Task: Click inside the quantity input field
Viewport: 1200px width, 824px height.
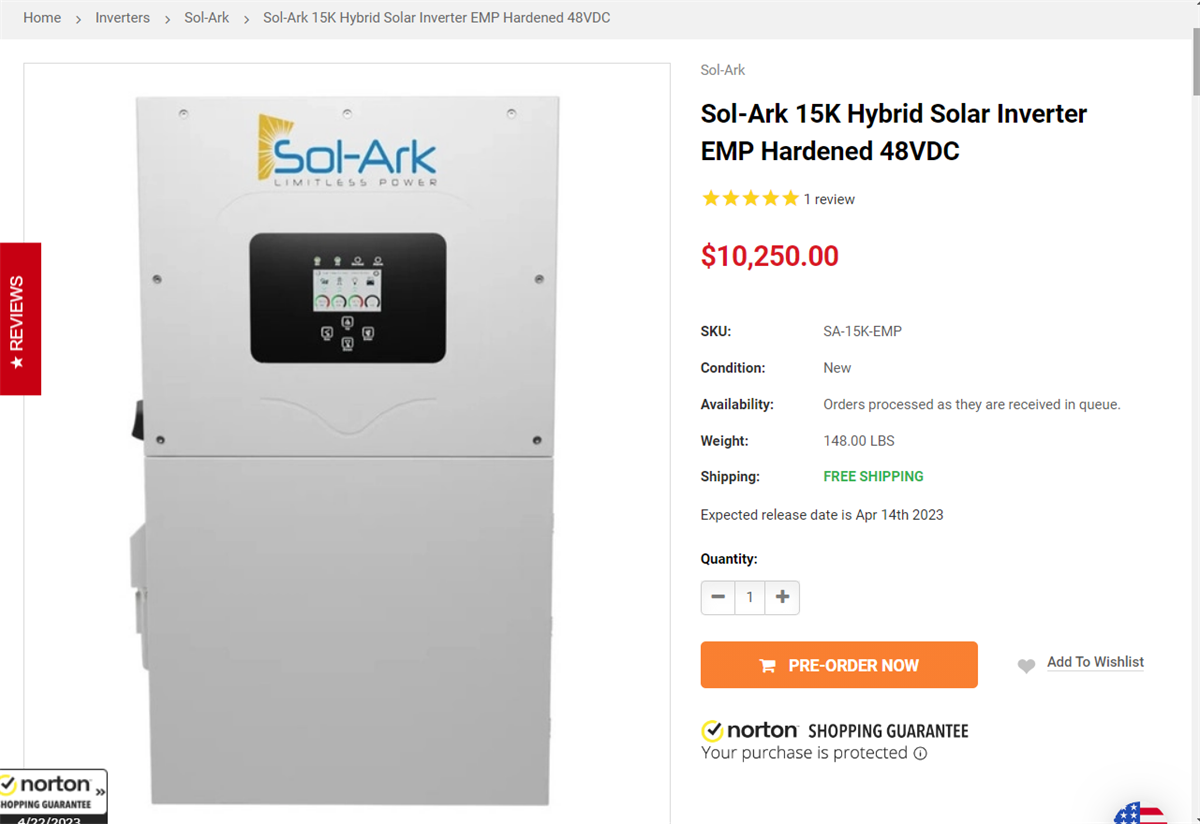Action: pyautogui.click(x=749, y=597)
